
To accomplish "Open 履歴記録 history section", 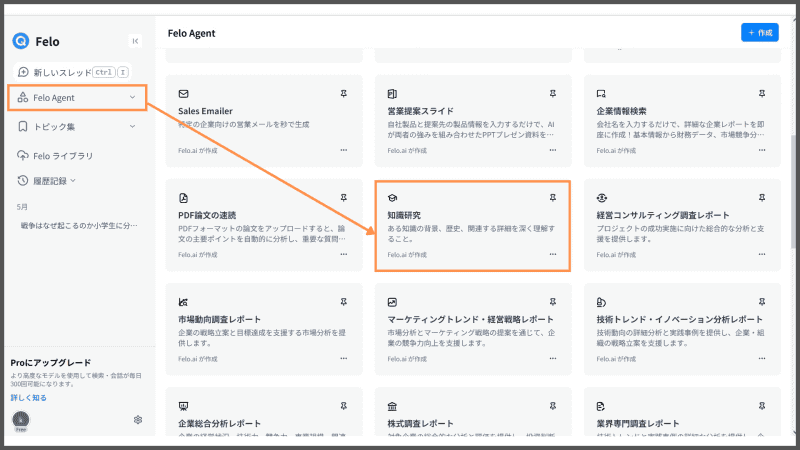I will pos(46,181).
